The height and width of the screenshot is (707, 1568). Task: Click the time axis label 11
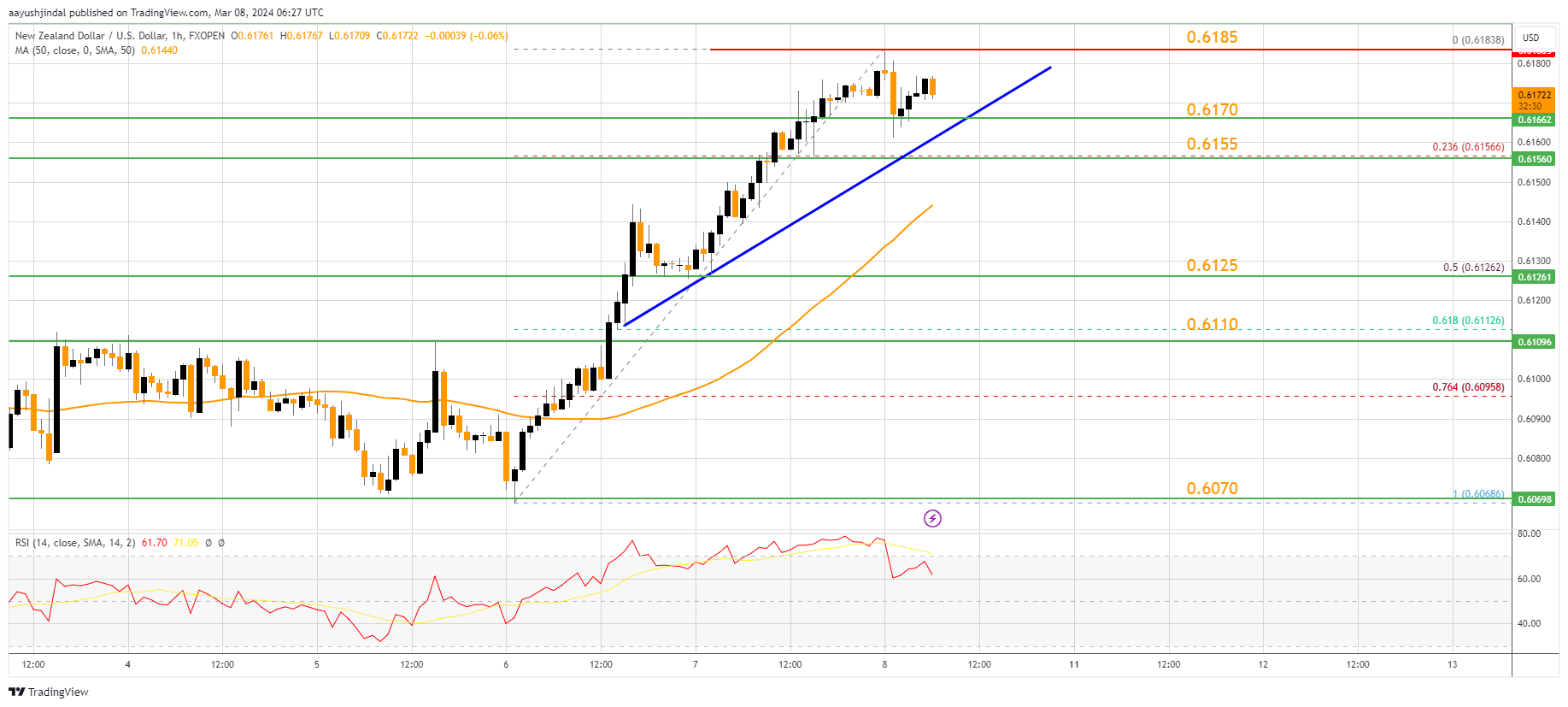click(x=1074, y=664)
